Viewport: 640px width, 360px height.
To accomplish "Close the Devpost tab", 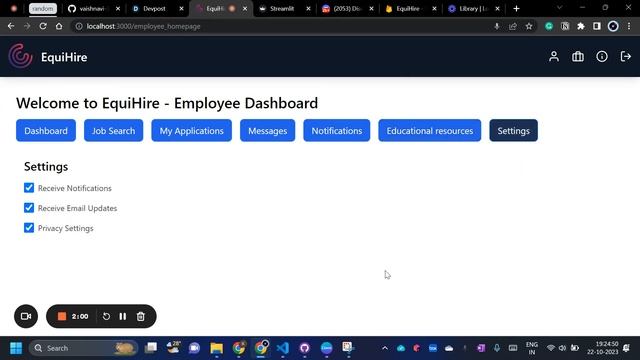I will [x=181, y=9].
